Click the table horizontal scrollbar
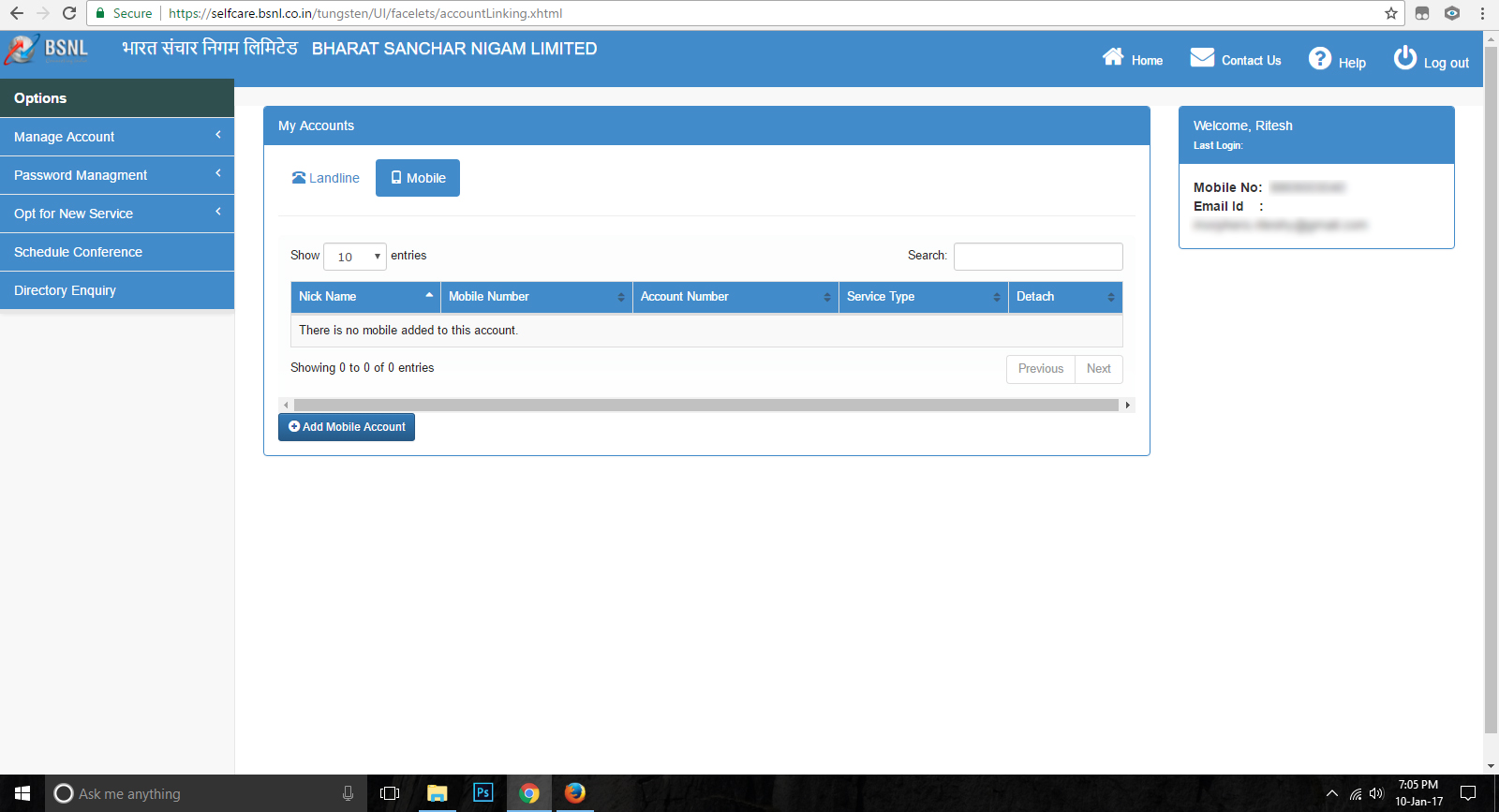 point(706,406)
